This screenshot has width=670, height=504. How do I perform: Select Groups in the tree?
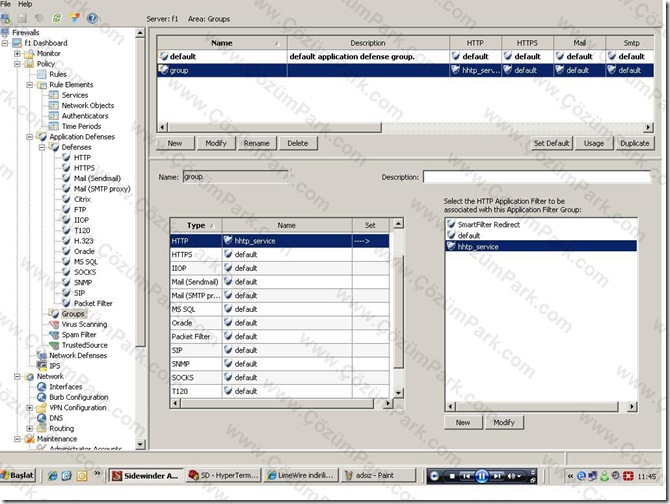[x=73, y=314]
